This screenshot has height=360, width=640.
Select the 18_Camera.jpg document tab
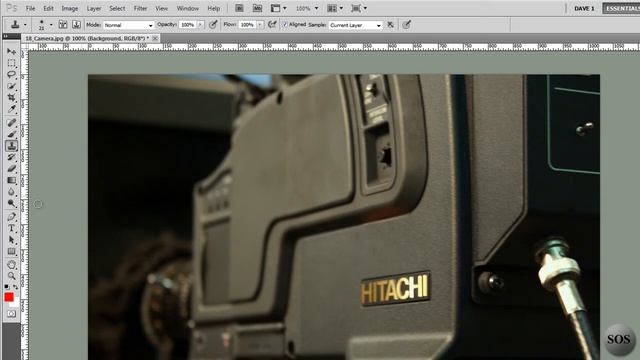[87, 38]
